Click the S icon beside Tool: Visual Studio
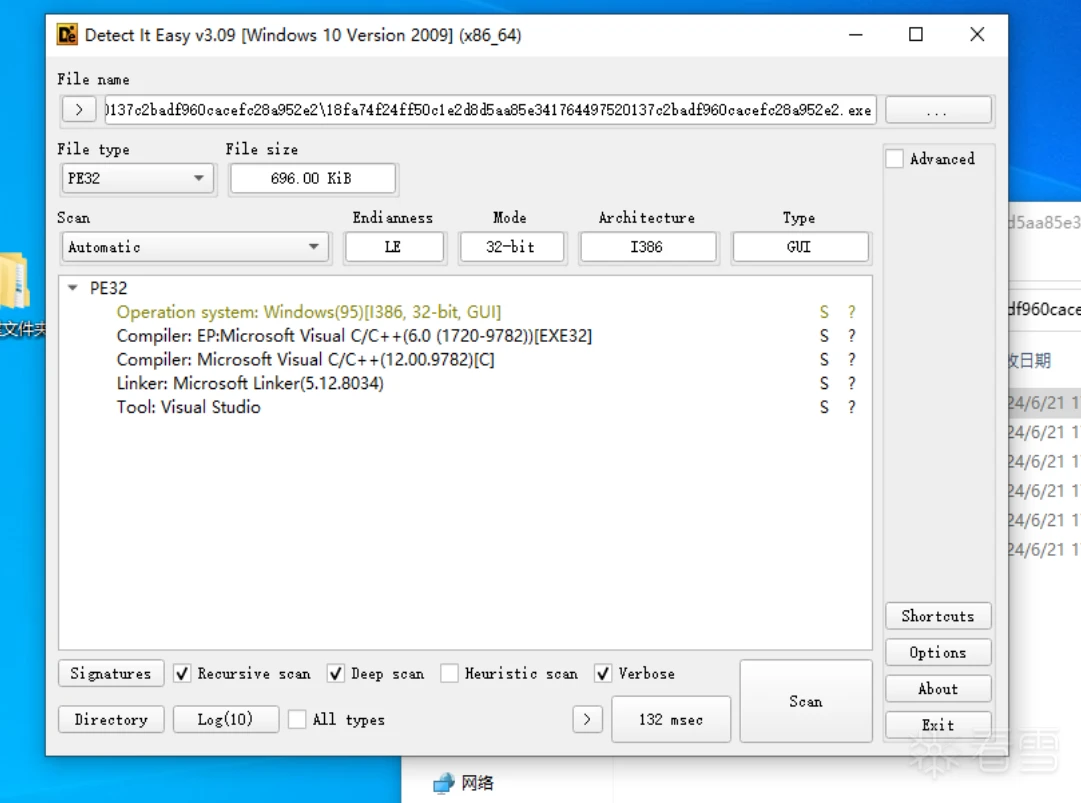1081x803 pixels. (824, 407)
